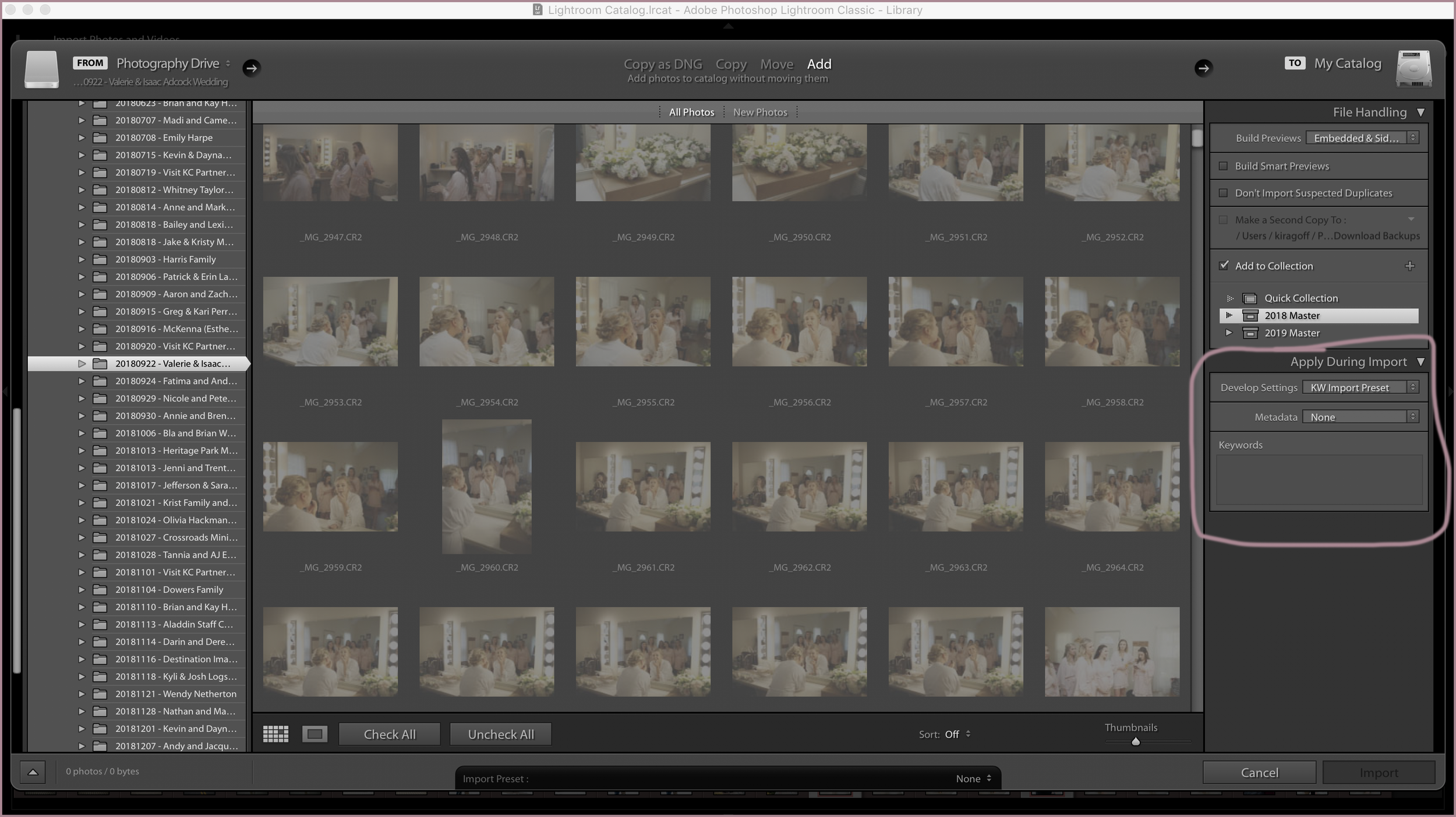Click destination arrow next to My Catalog

tap(1203, 68)
